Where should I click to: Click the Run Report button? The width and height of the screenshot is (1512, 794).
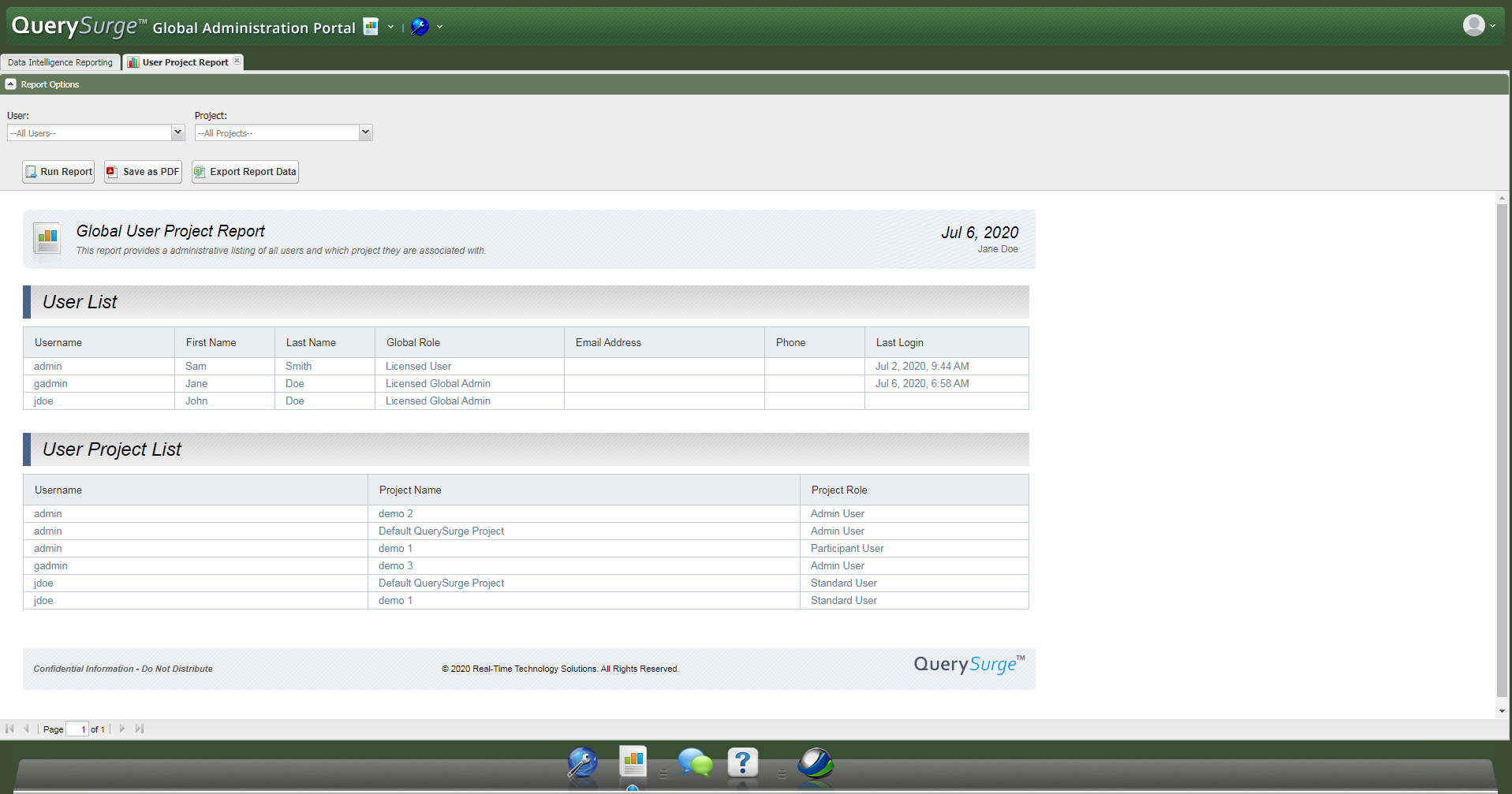point(58,172)
